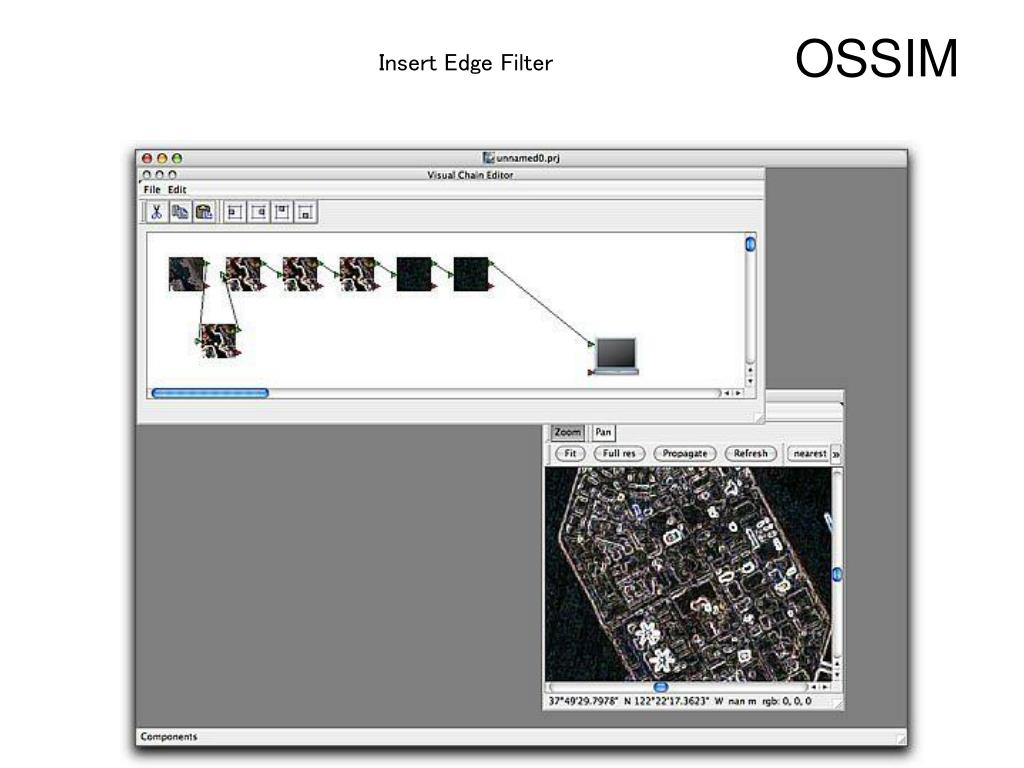Close the unnamed0.prj window with red button
This screenshot has width=1024, height=768.
(x=148, y=158)
